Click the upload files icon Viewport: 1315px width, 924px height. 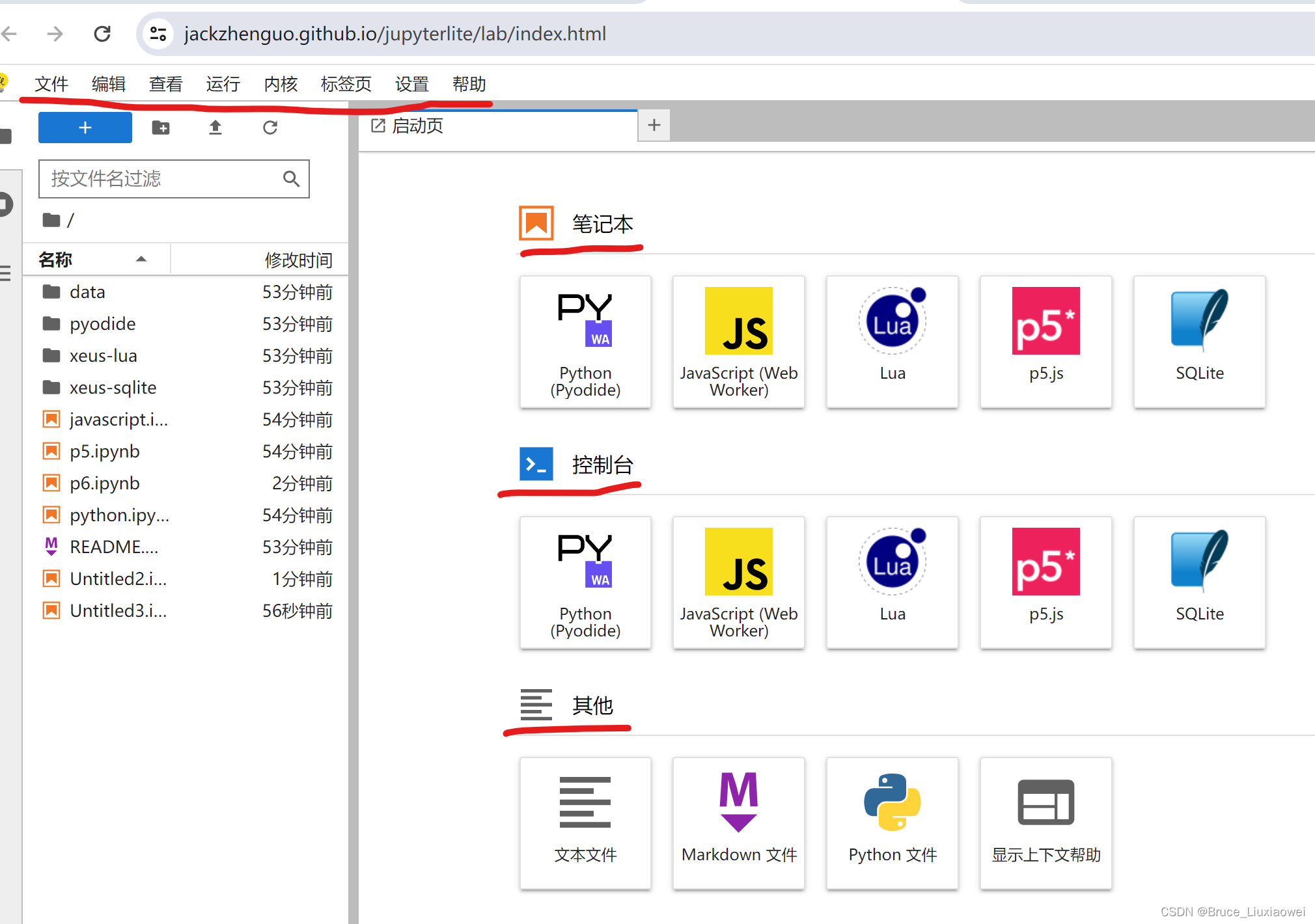click(x=215, y=128)
